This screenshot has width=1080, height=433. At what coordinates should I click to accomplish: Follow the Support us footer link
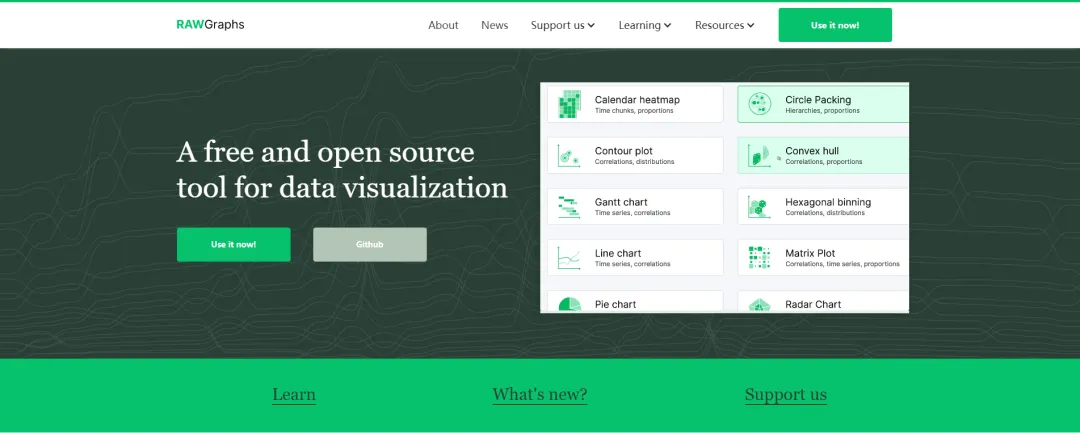pos(786,394)
